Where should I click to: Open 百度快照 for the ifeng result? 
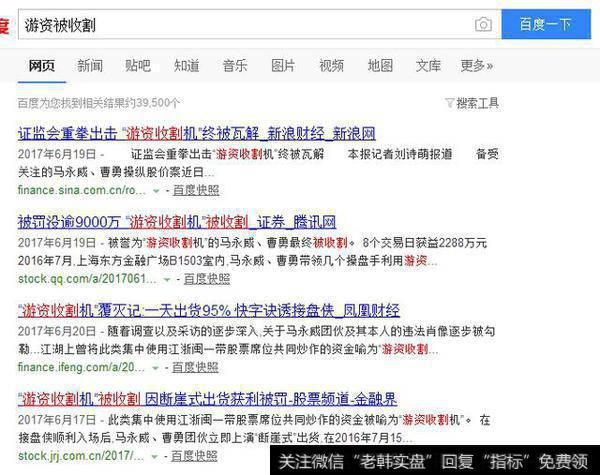pyautogui.click(x=195, y=367)
